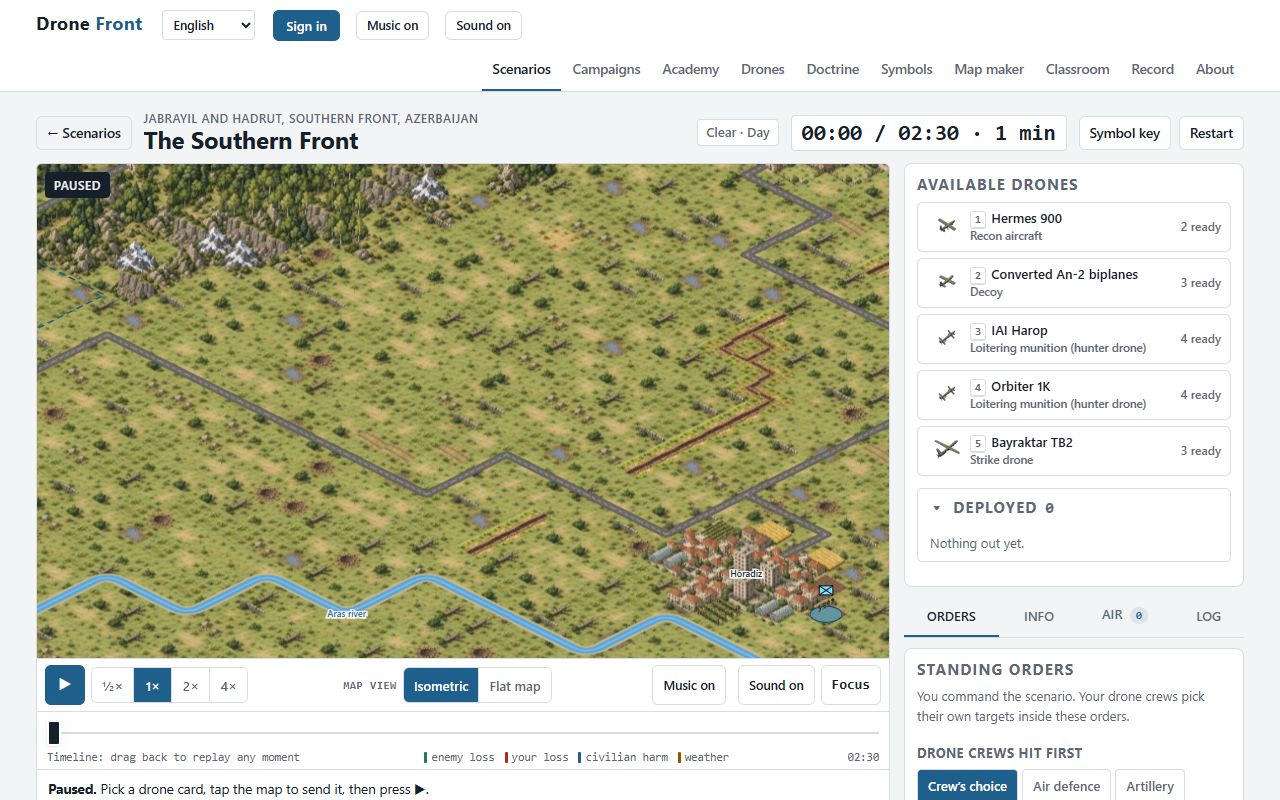Switch map view to Isometric
The height and width of the screenshot is (800, 1280).
[441, 686]
